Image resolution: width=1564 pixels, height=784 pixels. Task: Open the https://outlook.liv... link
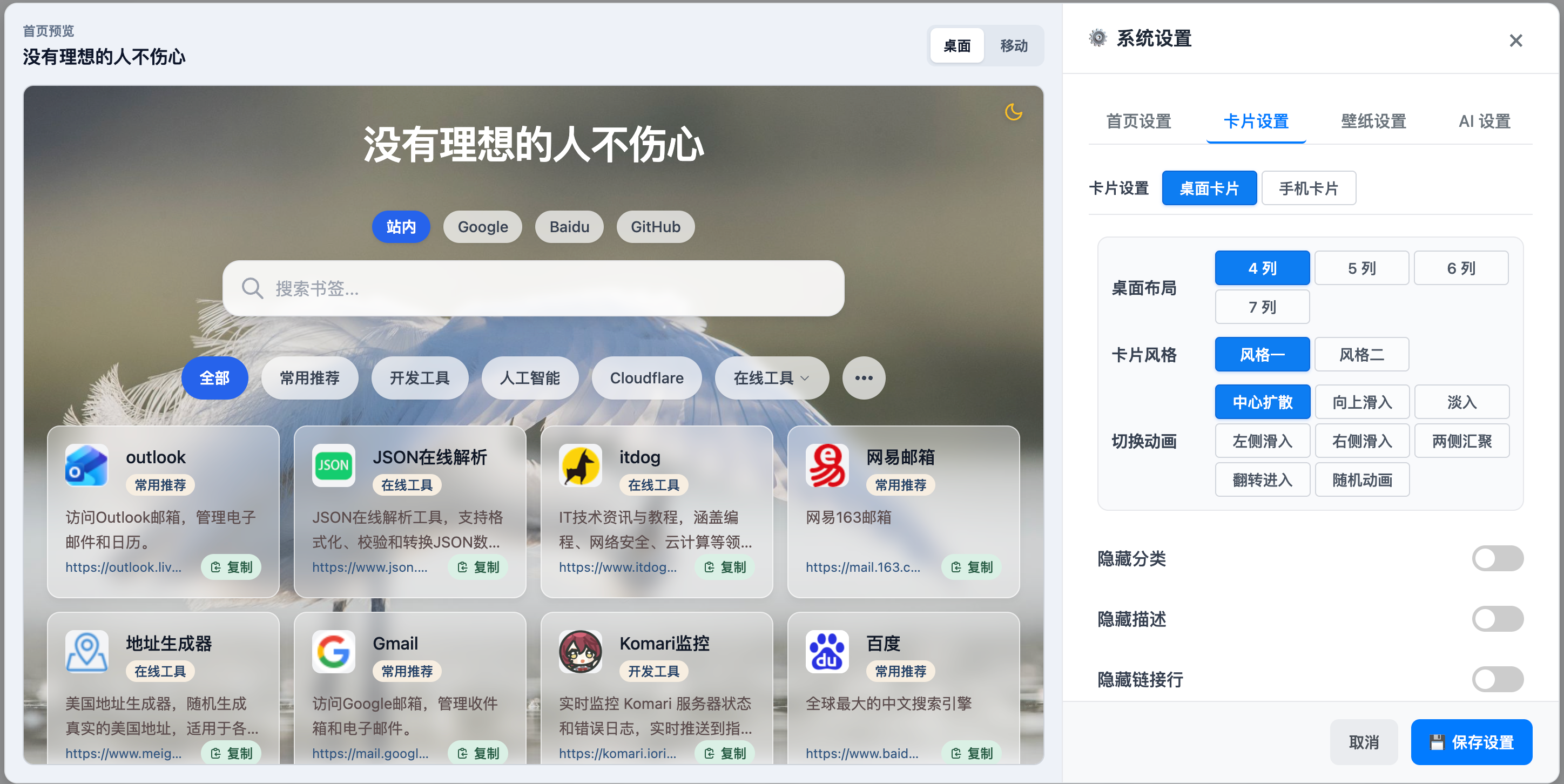click(123, 567)
